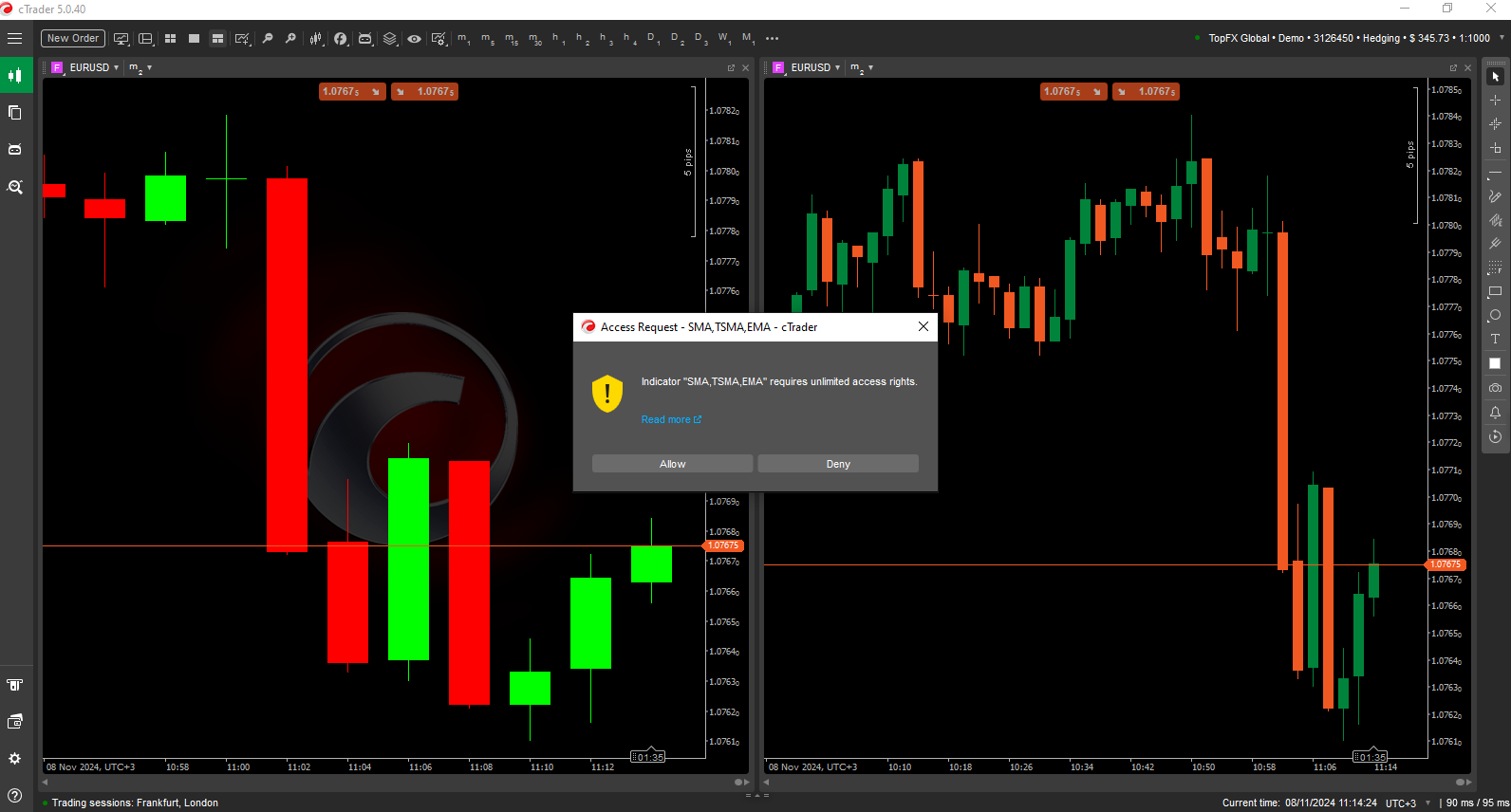Screen dimensions: 1511x812
Task: Allow the SMA,TSMA,EMA access request
Action: click(x=673, y=464)
